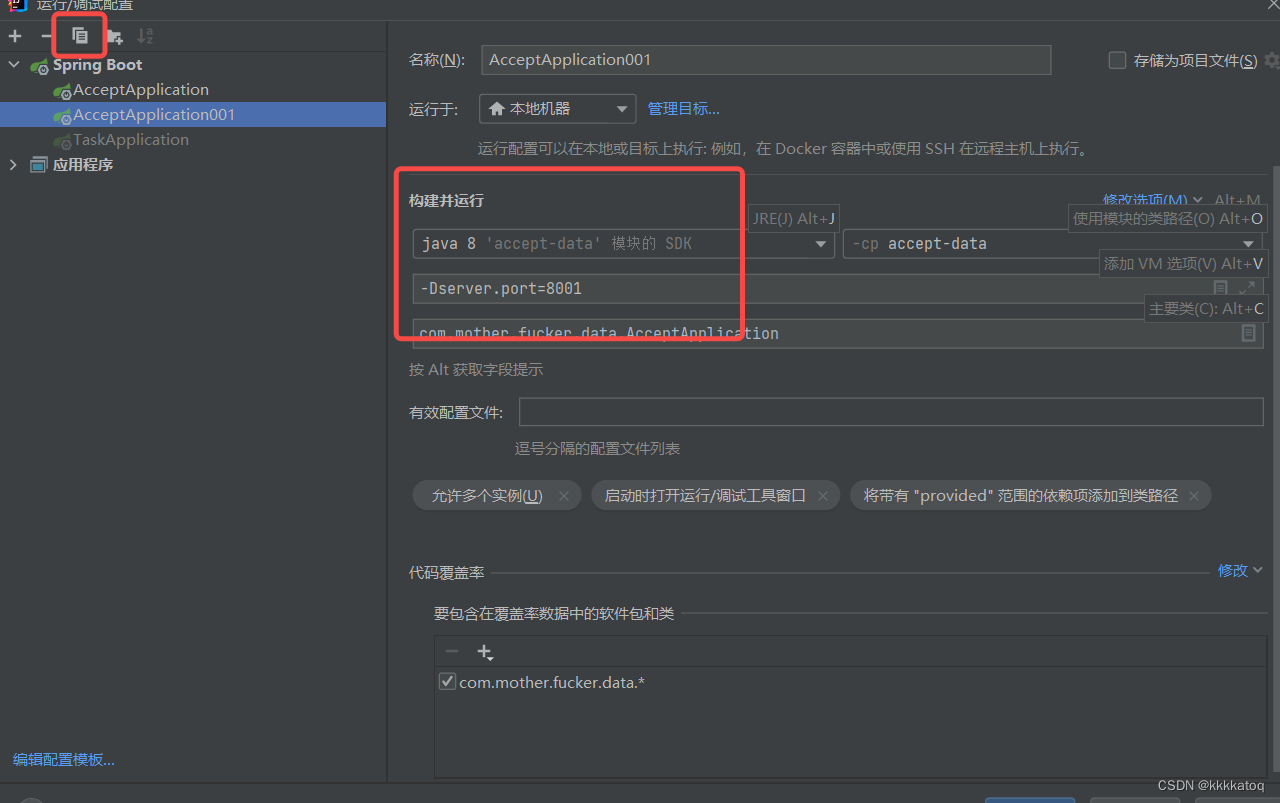Remove a package from coverage list

pos(451,651)
